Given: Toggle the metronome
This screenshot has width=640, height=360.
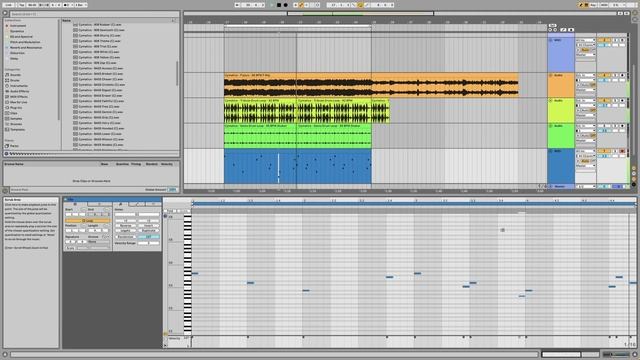Looking at the screenshot, I should [x=68, y=5].
